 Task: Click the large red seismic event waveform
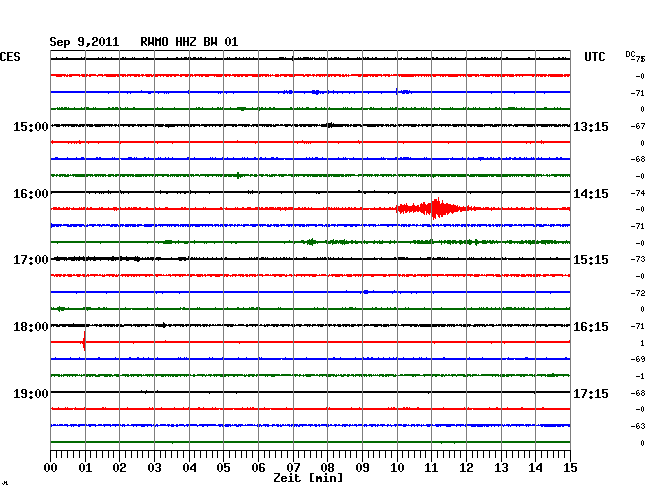[435, 208]
